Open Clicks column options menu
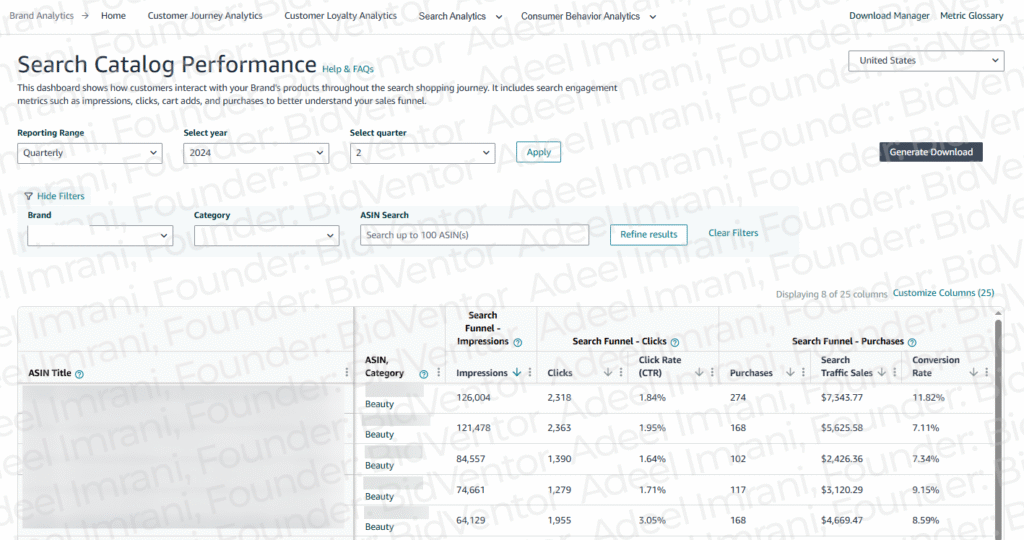 pos(621,372)
